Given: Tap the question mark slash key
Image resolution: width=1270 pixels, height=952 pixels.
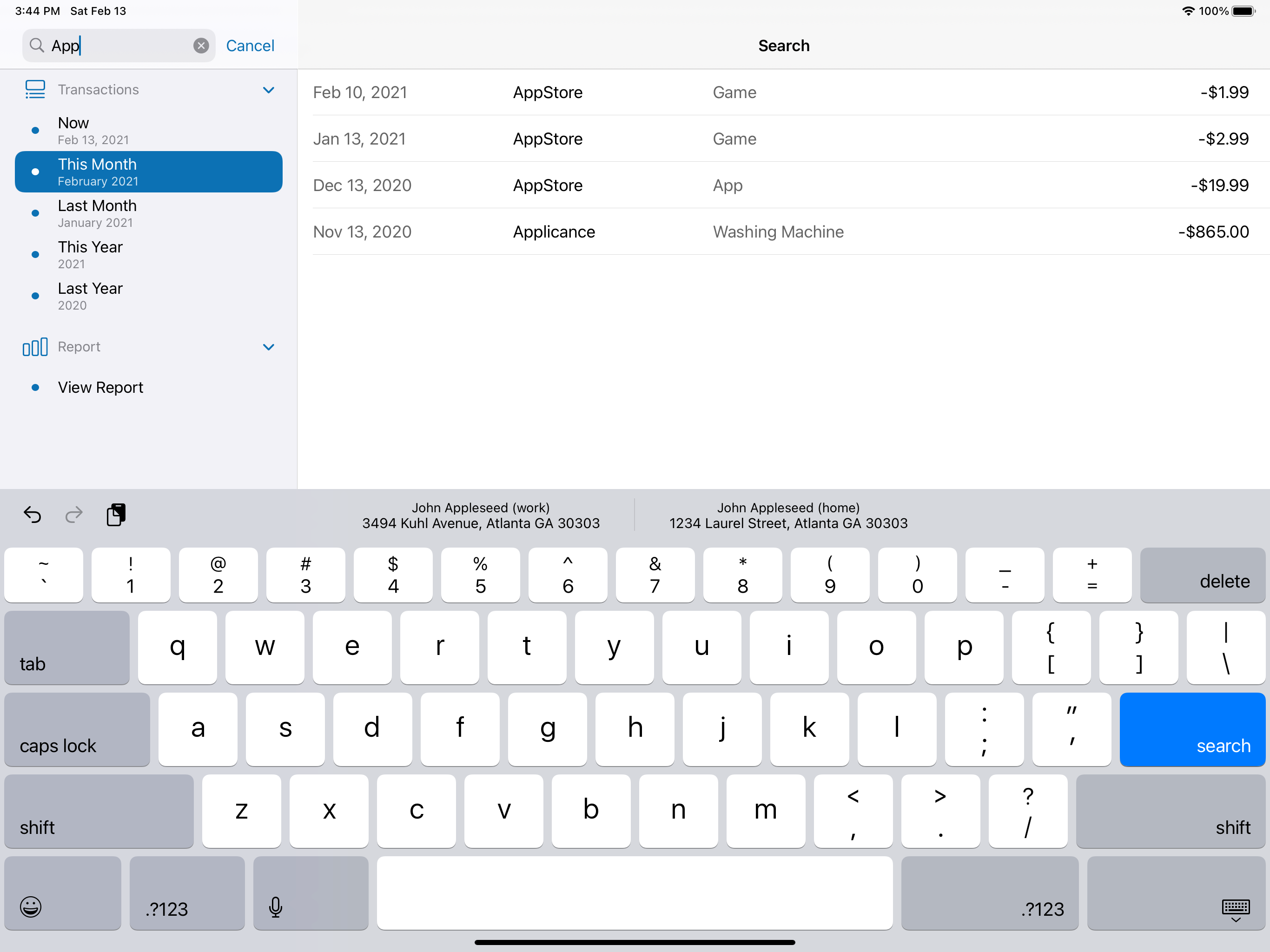Looking at the screenshot, I should (x=1028, y=811).
